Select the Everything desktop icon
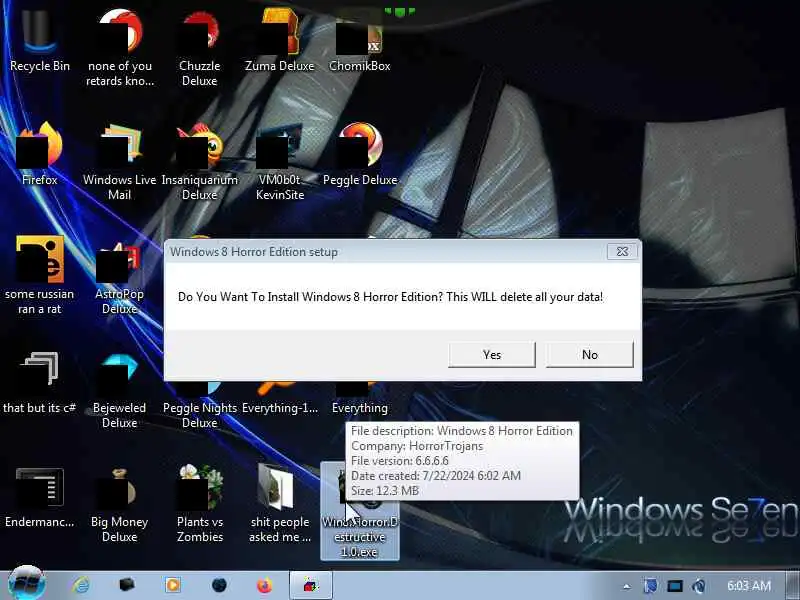 pos(360,401)
